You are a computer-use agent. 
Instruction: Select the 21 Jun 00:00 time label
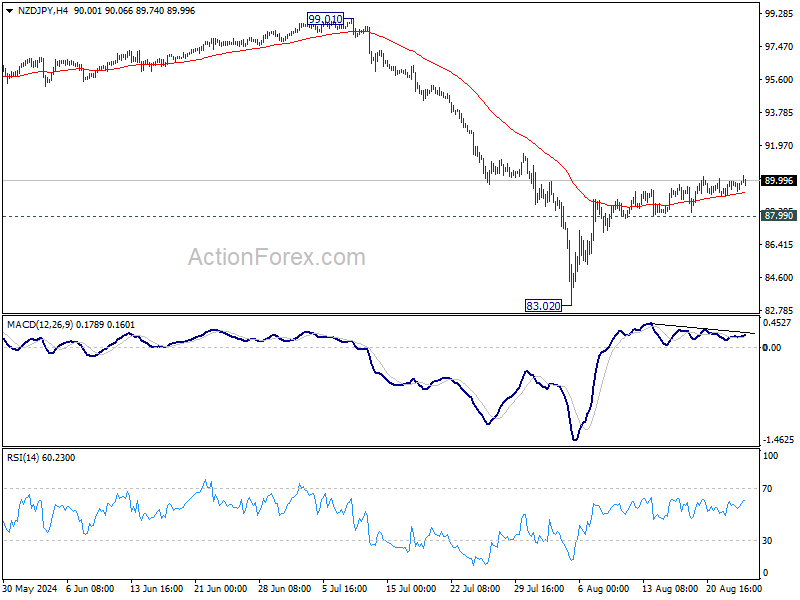click(x=221, y=589)
